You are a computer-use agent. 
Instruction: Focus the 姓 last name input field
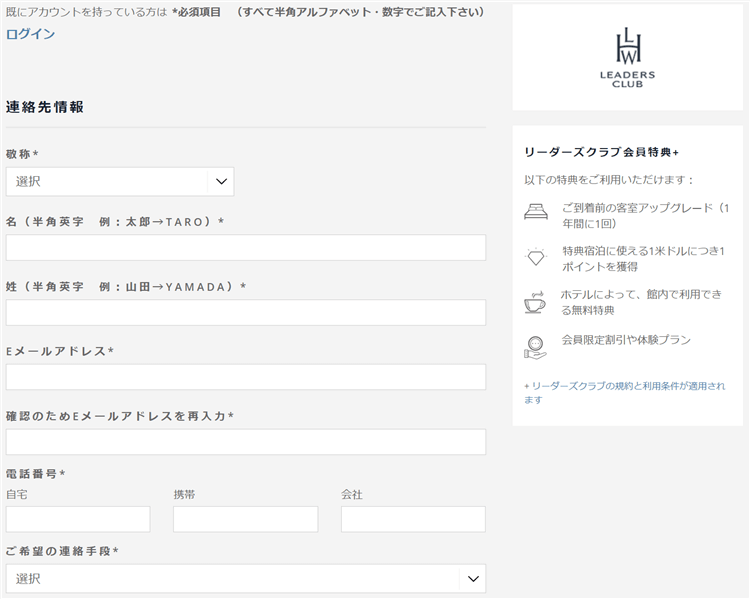pos(245,313)
